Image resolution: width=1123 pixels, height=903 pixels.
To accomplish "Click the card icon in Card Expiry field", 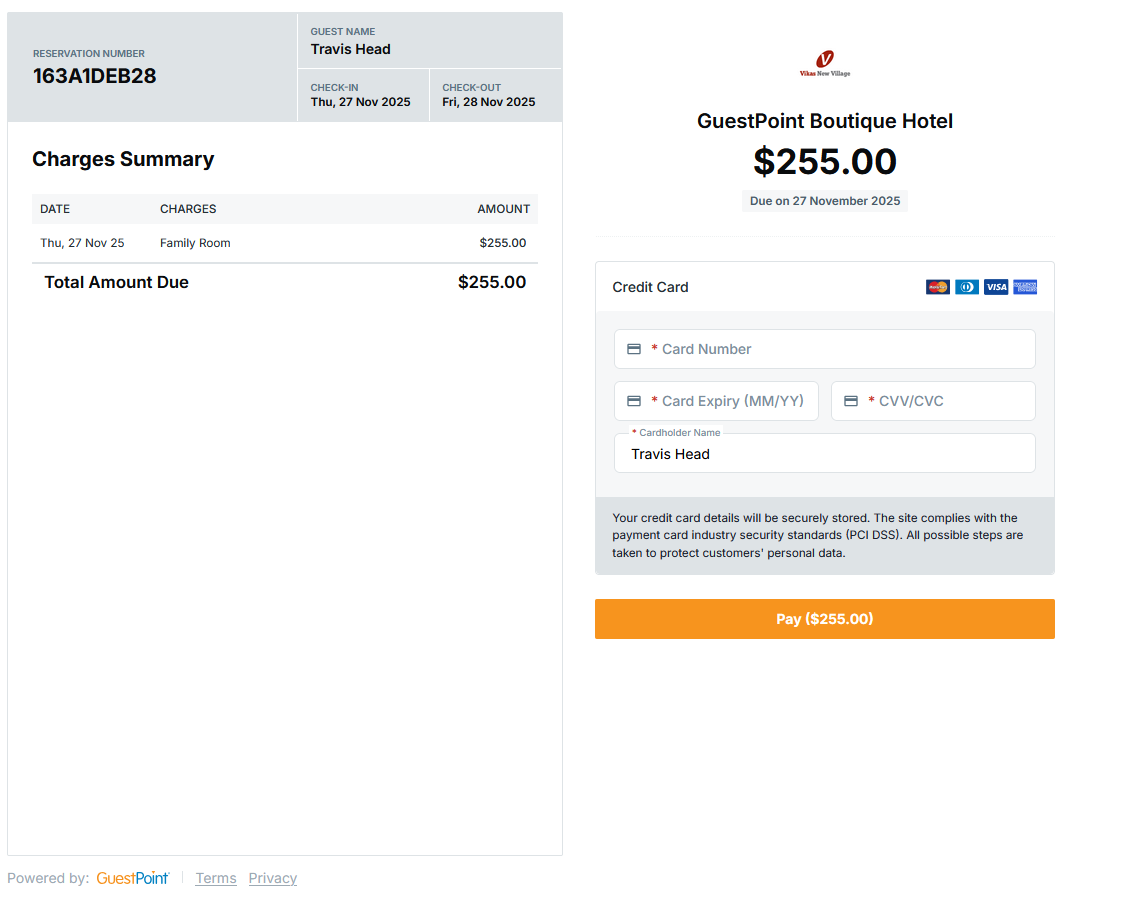I will click(x=634, y=401).
